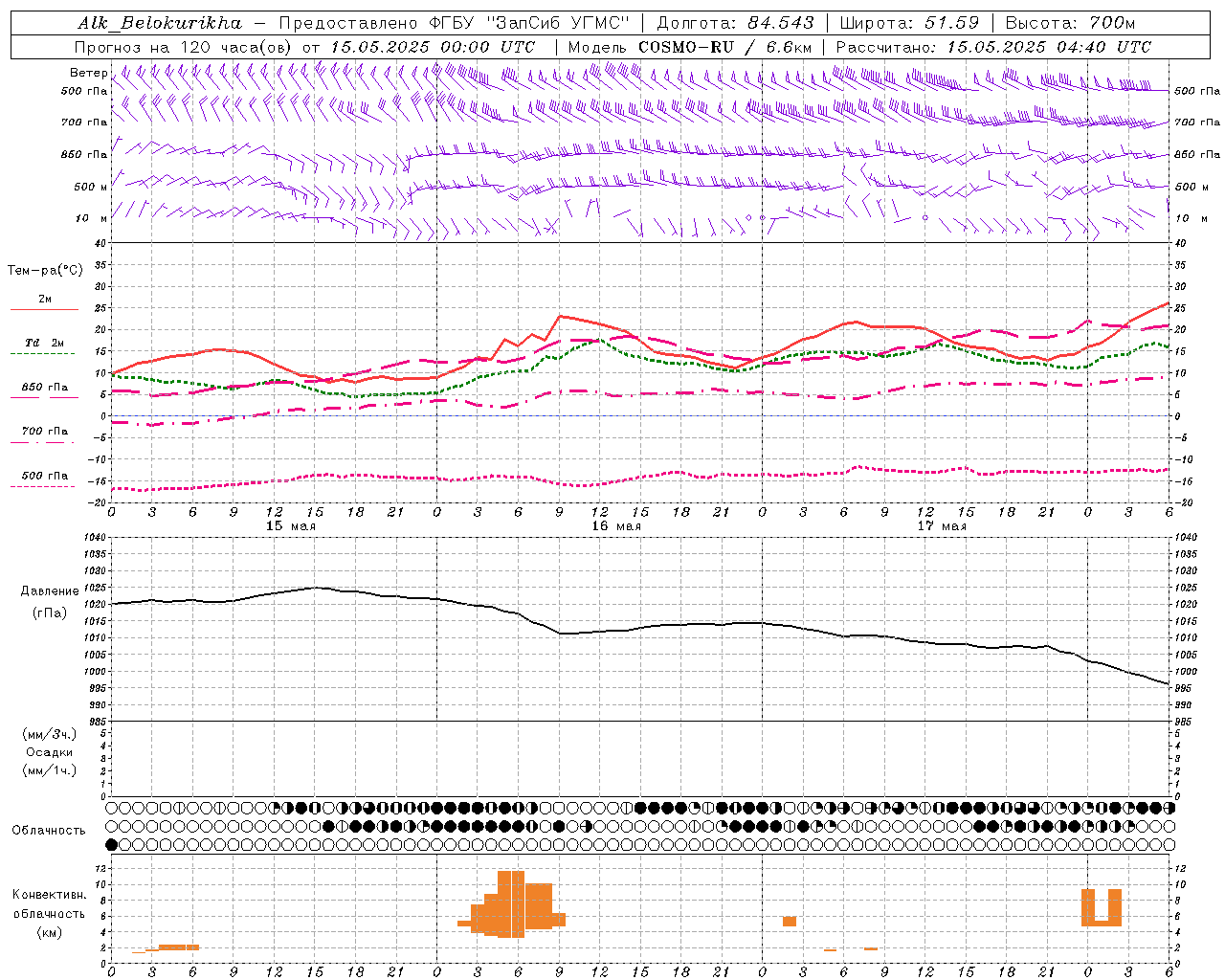Click the (гПа) pressure unit label
1225x980 pixels.
(50, 612)
